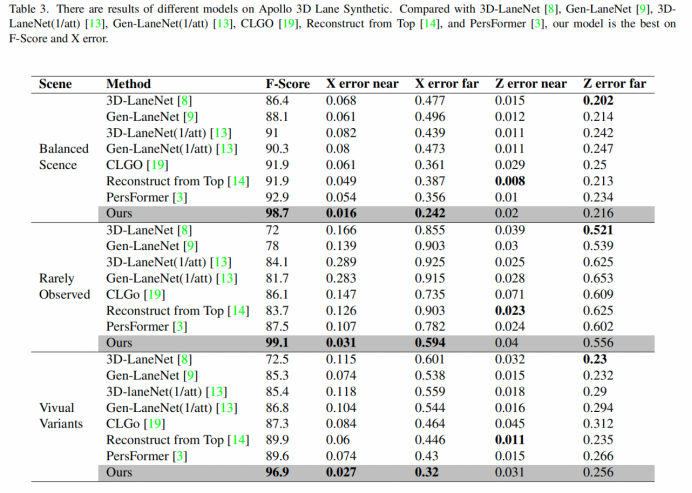
Task: Select the X error near column header
Action: pos(360,84)
